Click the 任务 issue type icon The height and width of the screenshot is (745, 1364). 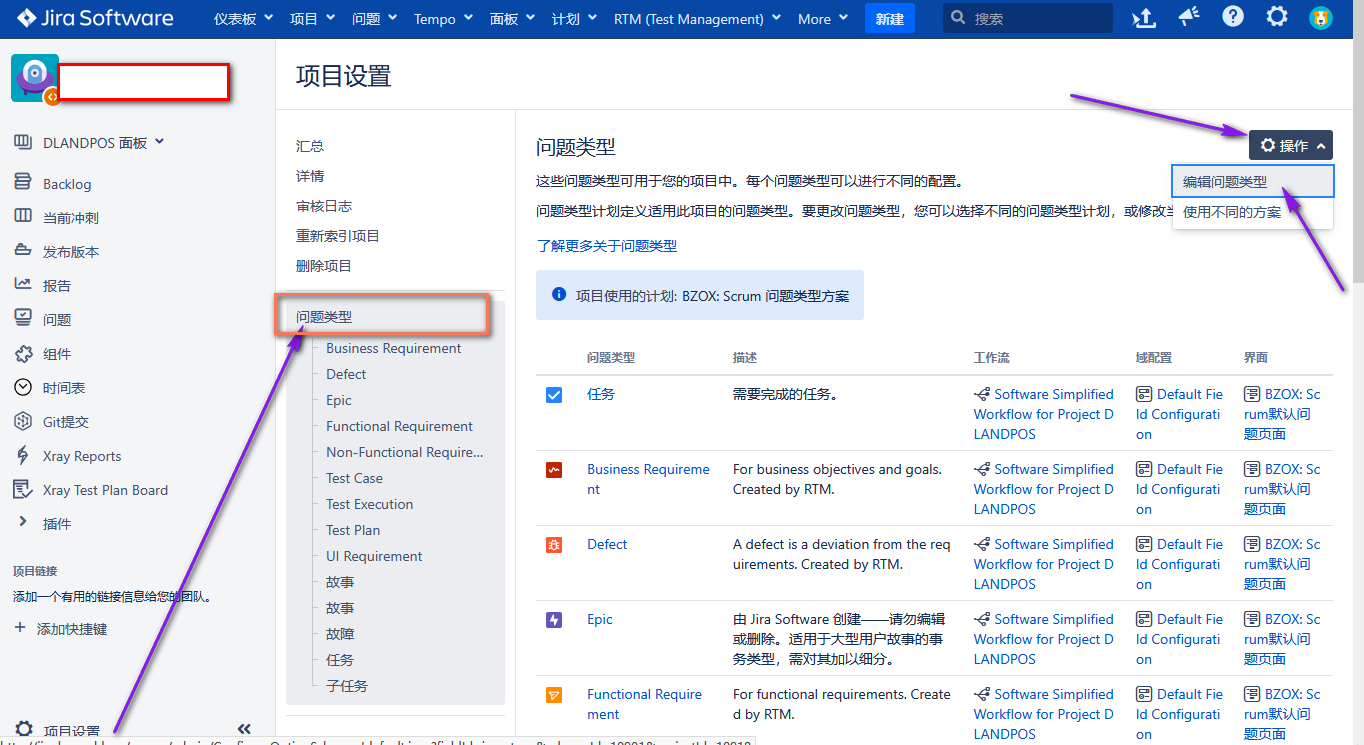(x=554, y=395)
